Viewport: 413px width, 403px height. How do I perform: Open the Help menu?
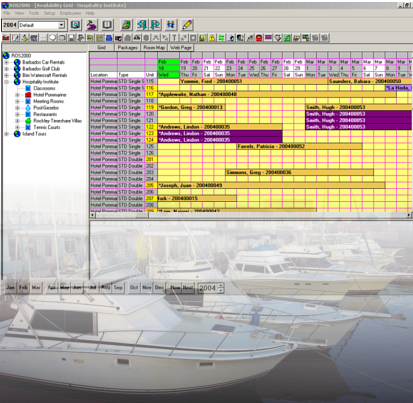pyautogui.click(x=90, y=13)
